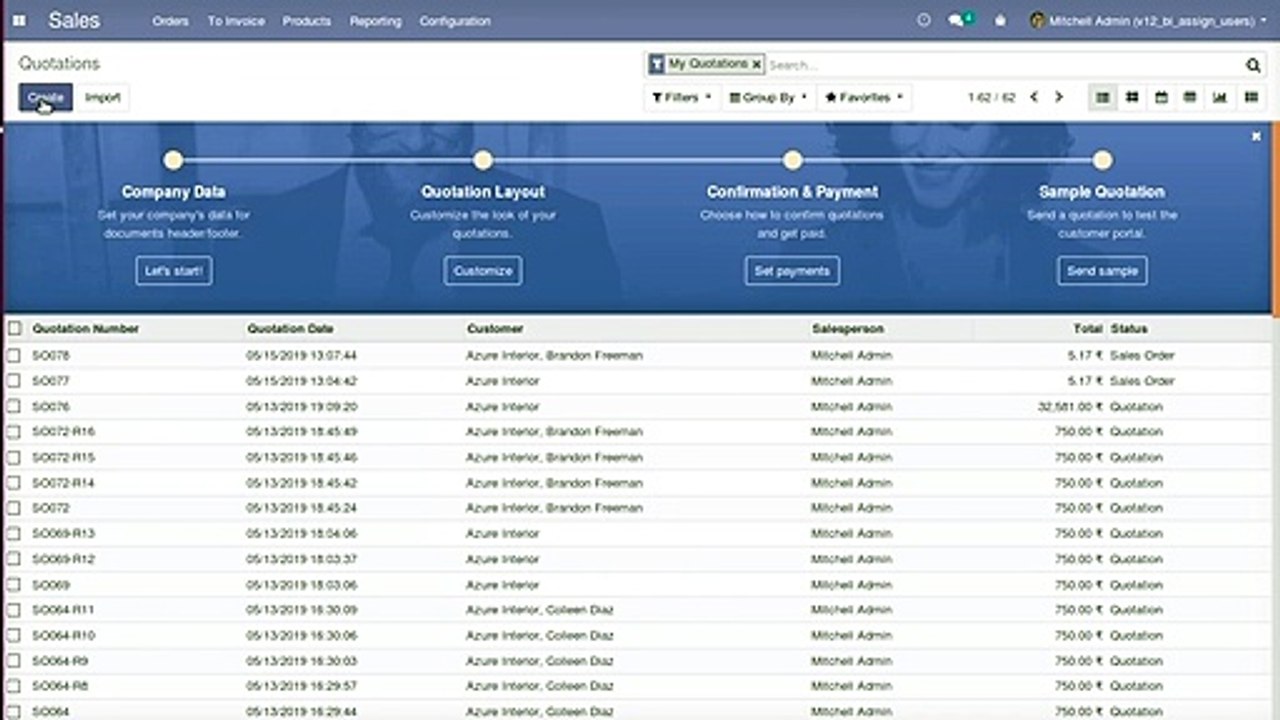Screen dimensions: 1280x720
Task: Click the Confirmation & Payment step circle
Action: click(793, 160)
